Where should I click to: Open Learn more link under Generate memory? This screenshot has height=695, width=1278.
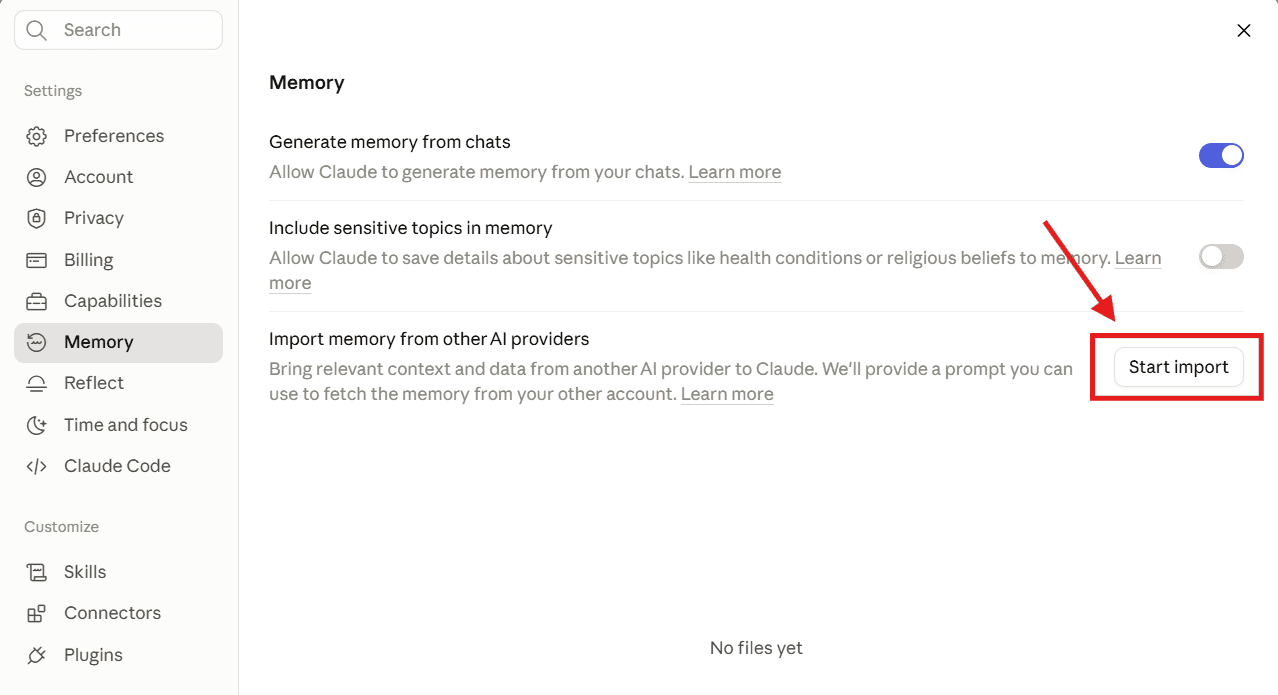click(735, 172)
